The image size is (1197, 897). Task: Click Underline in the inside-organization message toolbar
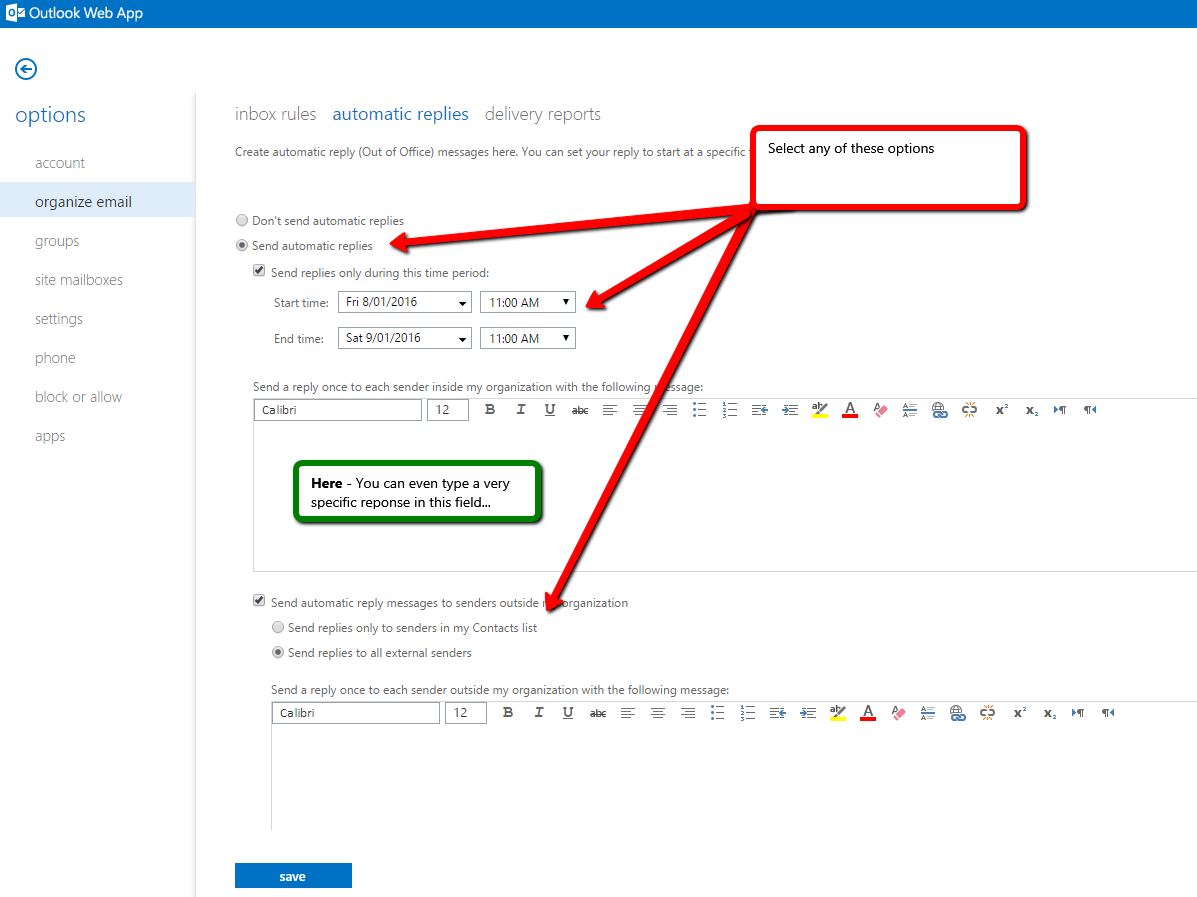click(550, 410)
